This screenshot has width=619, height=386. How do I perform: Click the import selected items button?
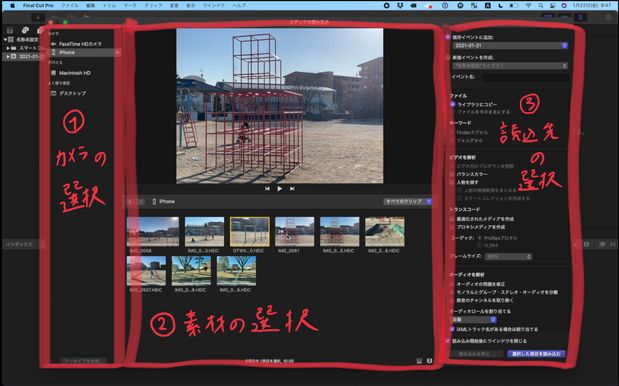pyautogui.click(x=536, y=354)
